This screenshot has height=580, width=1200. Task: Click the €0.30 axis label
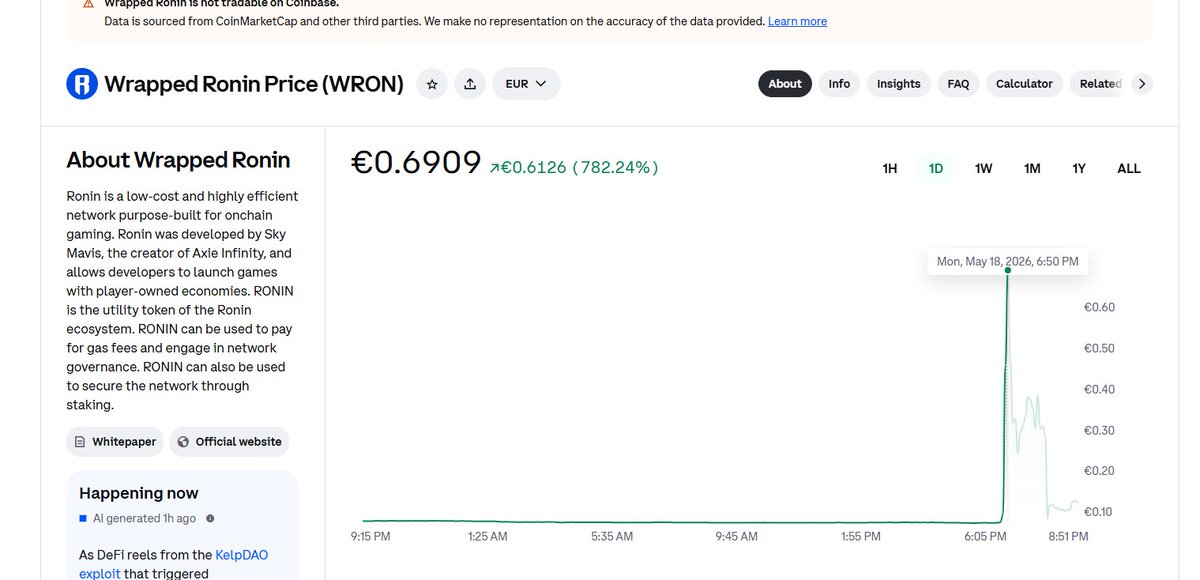[1099, 431]
